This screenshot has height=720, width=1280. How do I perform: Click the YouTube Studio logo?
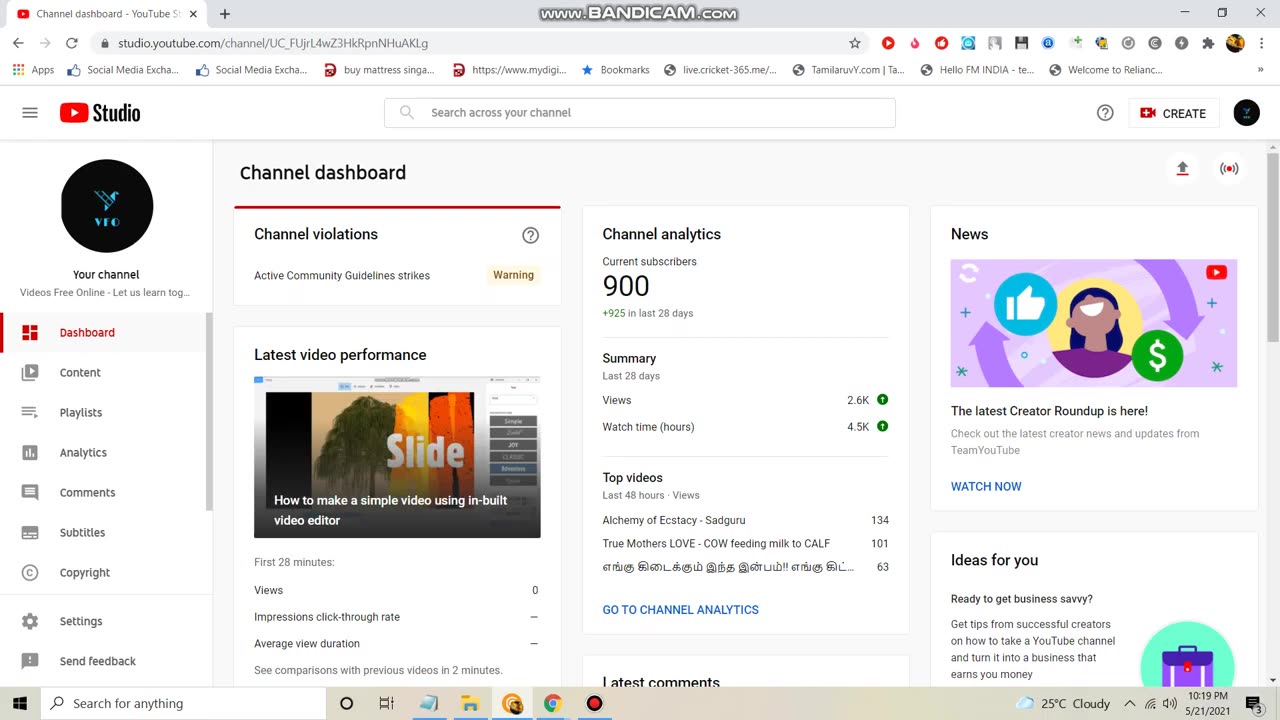click(100, 113)
